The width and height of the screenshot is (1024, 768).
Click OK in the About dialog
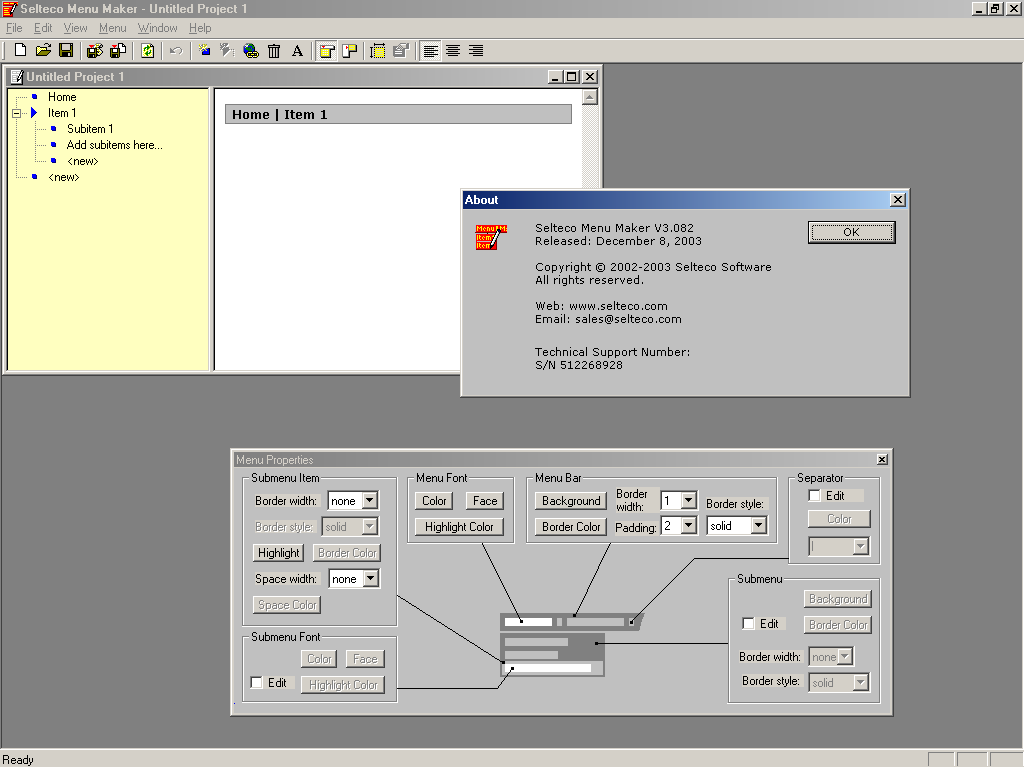click(x=851, y=232)
